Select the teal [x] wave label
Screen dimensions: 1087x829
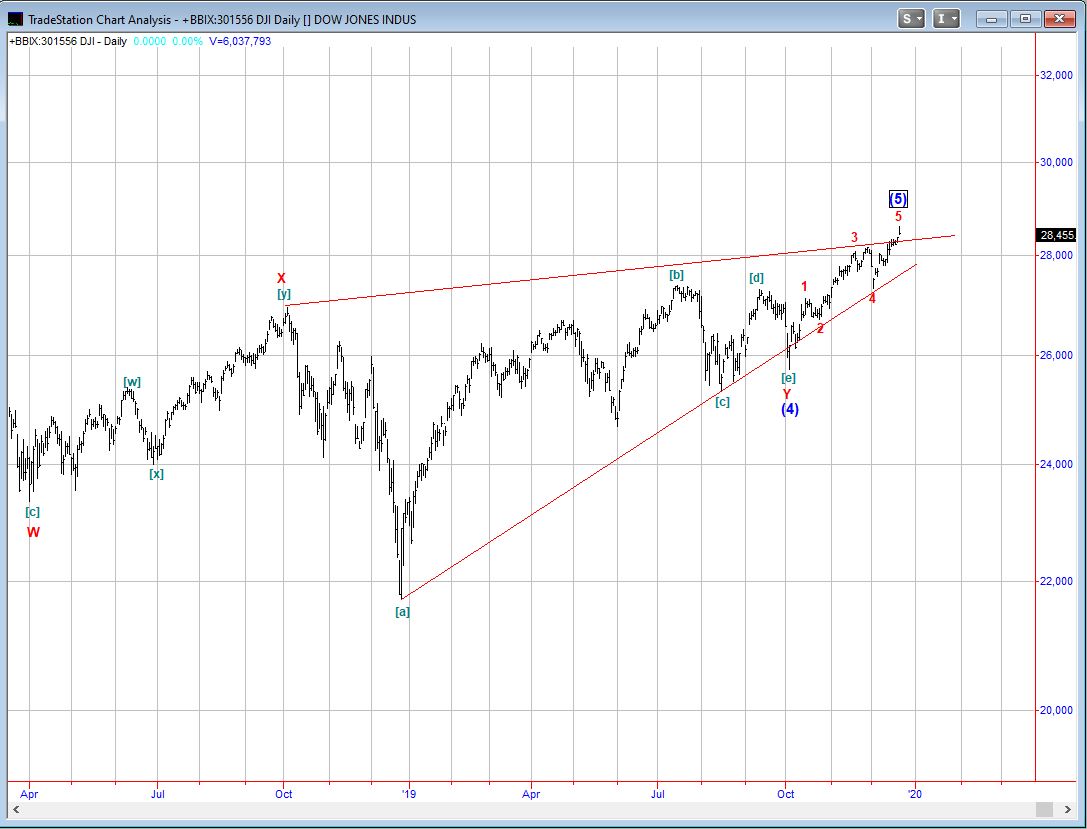click(x=157, y=474)
